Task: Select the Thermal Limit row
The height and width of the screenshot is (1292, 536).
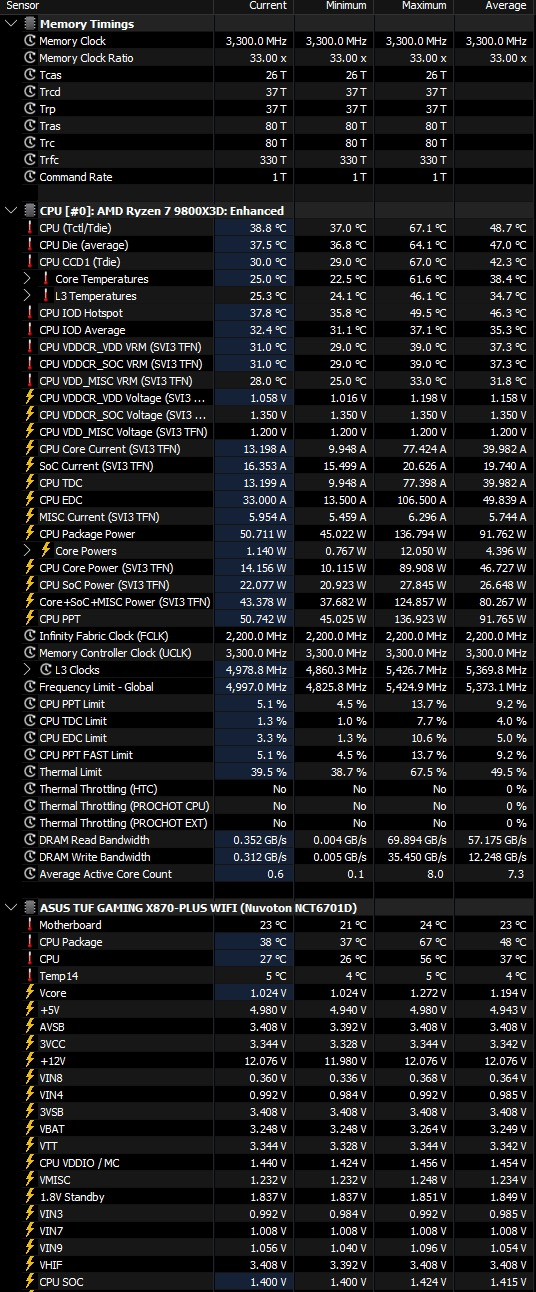Action: coord(268,772)
